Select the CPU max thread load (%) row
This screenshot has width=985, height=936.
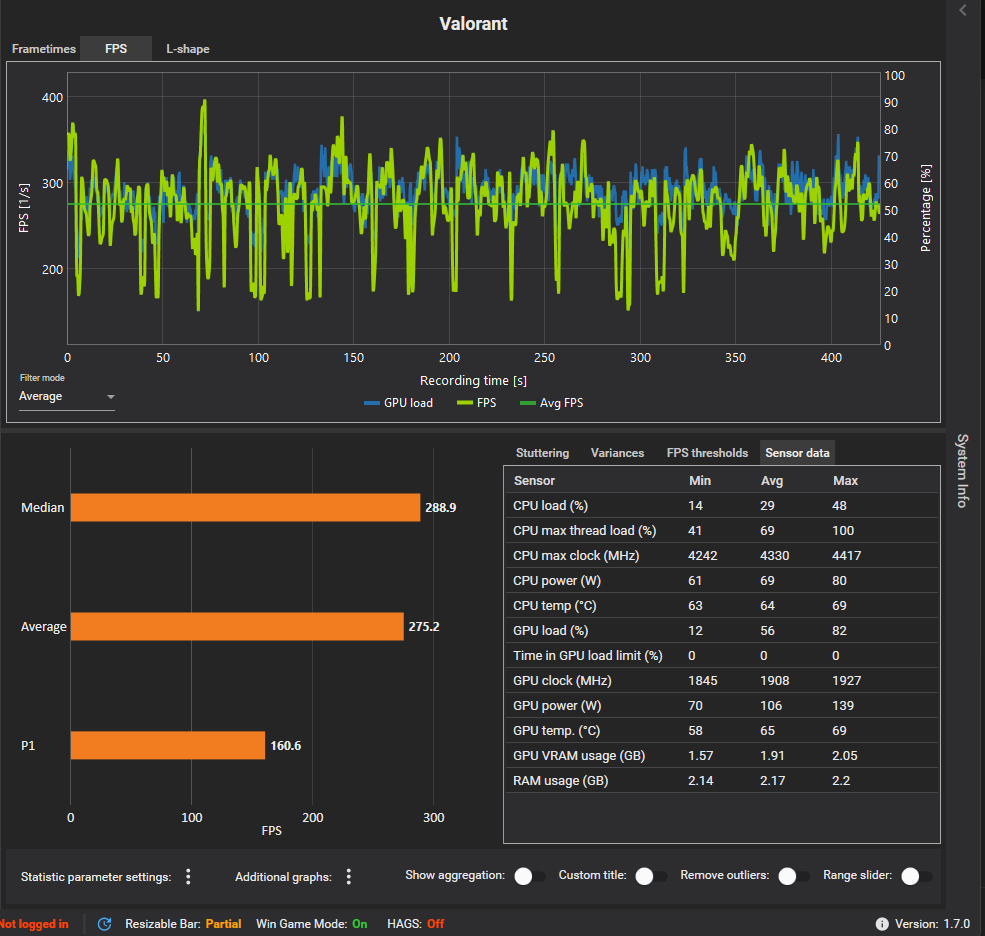[722, 531]
